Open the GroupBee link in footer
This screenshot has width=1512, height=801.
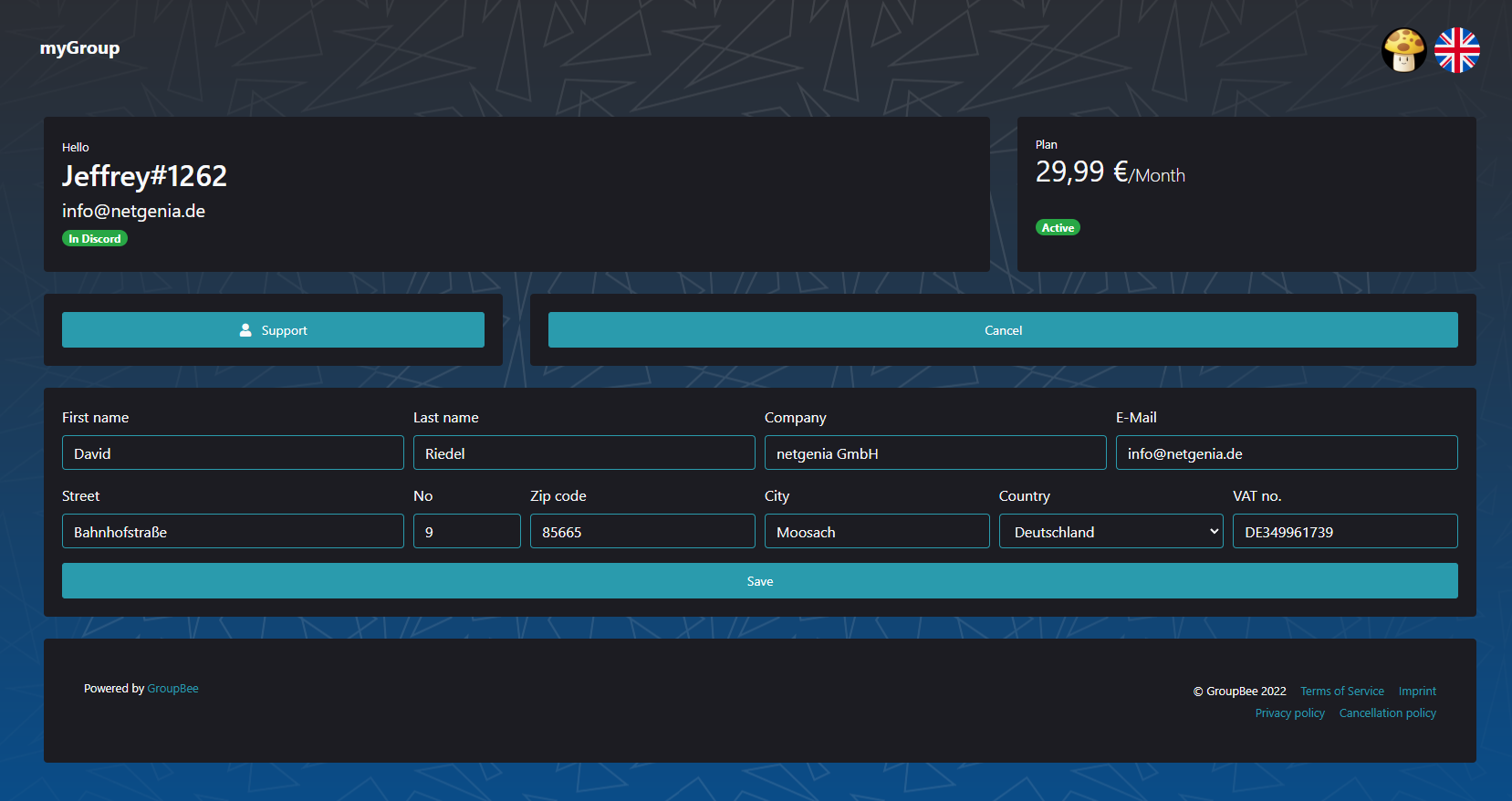click(x=172, y=689)
